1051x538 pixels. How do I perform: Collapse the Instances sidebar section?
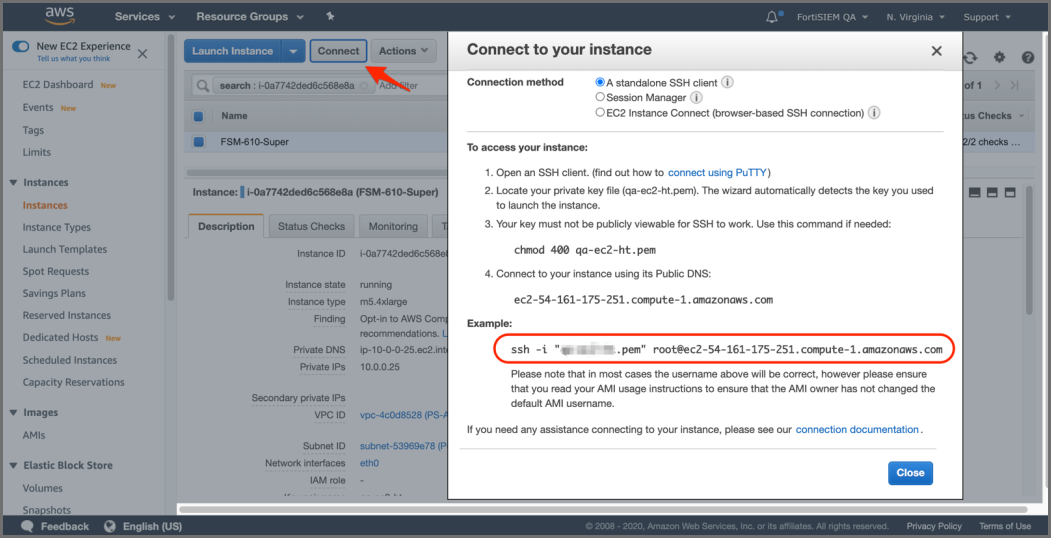[13, 182]
